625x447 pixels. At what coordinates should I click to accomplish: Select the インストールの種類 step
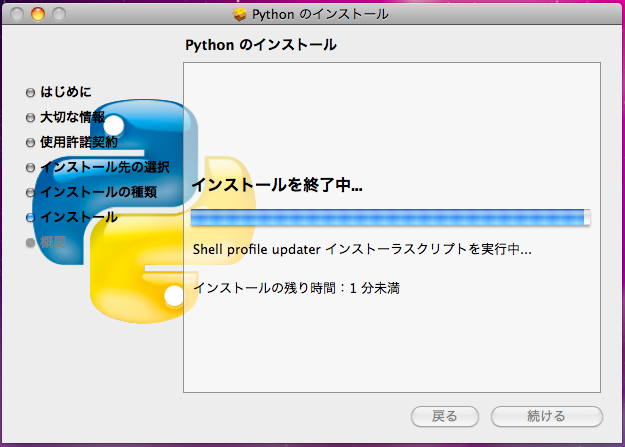click(x=98, y=192)
